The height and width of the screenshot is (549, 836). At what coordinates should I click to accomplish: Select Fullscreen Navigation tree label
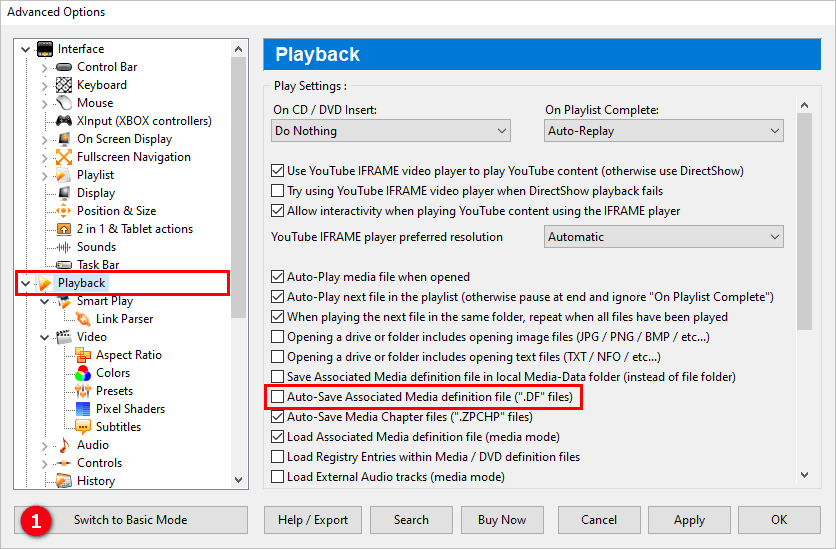coord(134,157)
